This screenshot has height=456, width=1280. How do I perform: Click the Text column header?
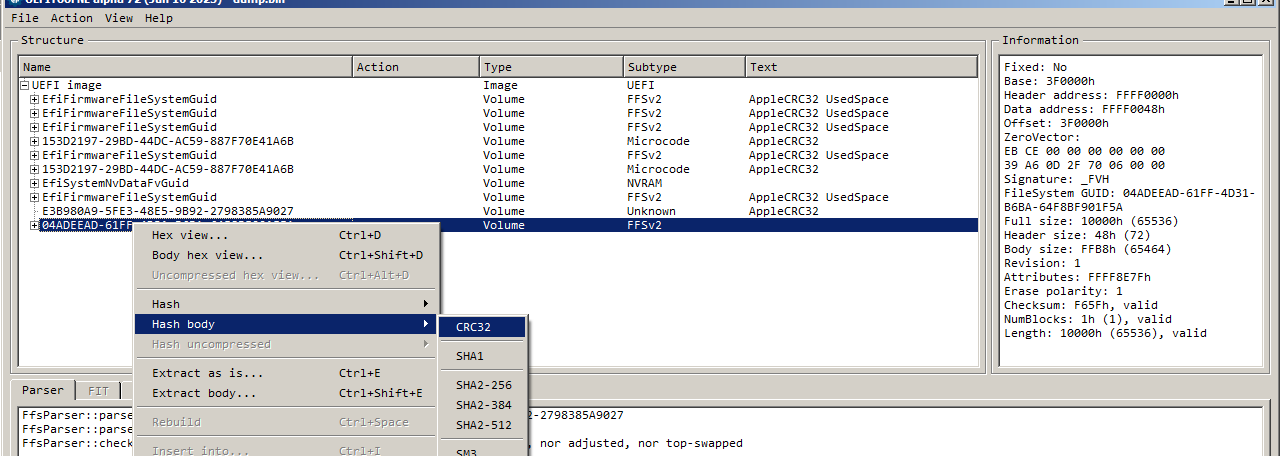click(x=861, y=67)
